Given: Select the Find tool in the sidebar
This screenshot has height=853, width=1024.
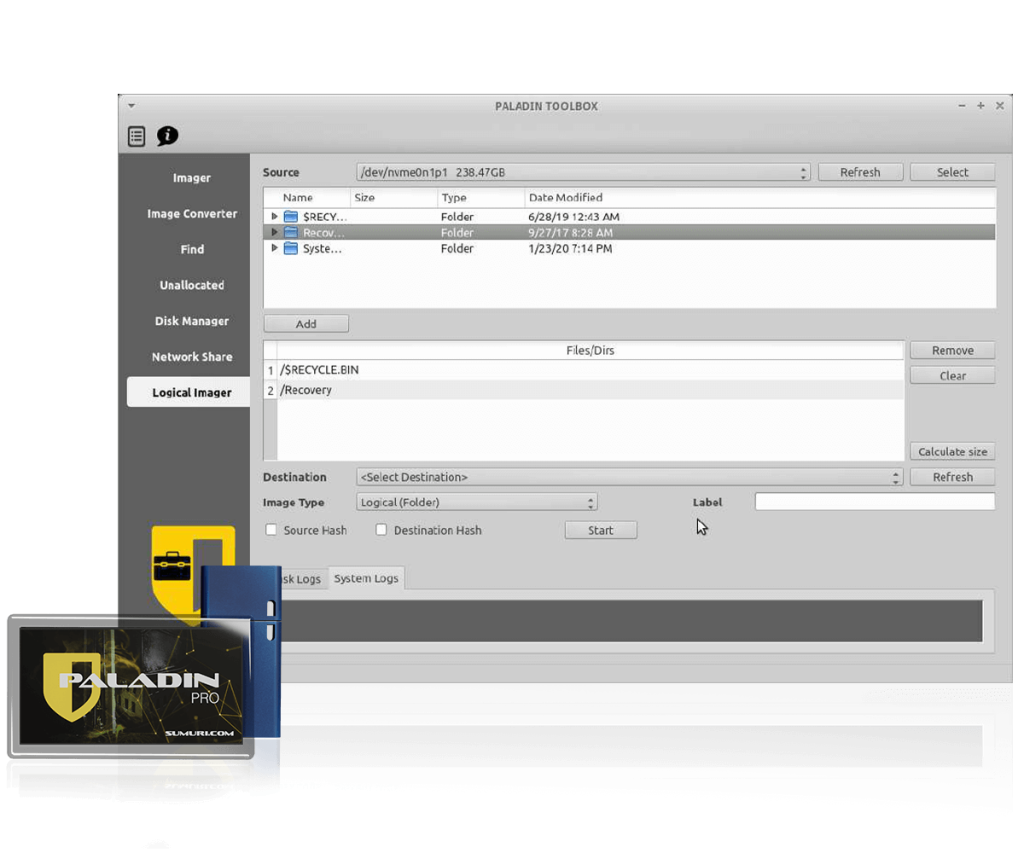Looking at the screenshot, I should pyautogui.click(x=190, y=249).
